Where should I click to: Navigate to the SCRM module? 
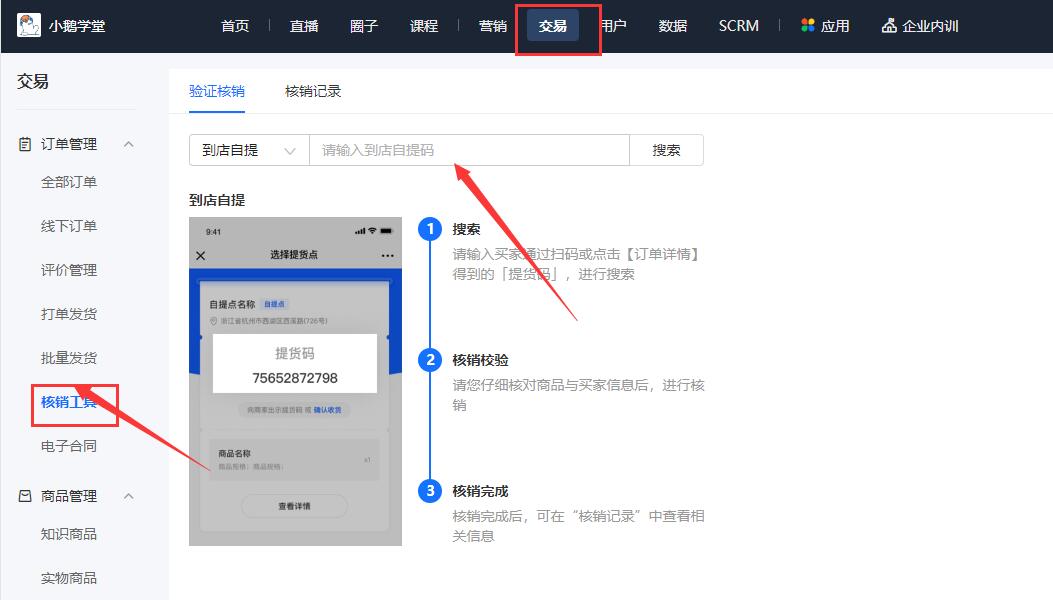tap(738, 25)
